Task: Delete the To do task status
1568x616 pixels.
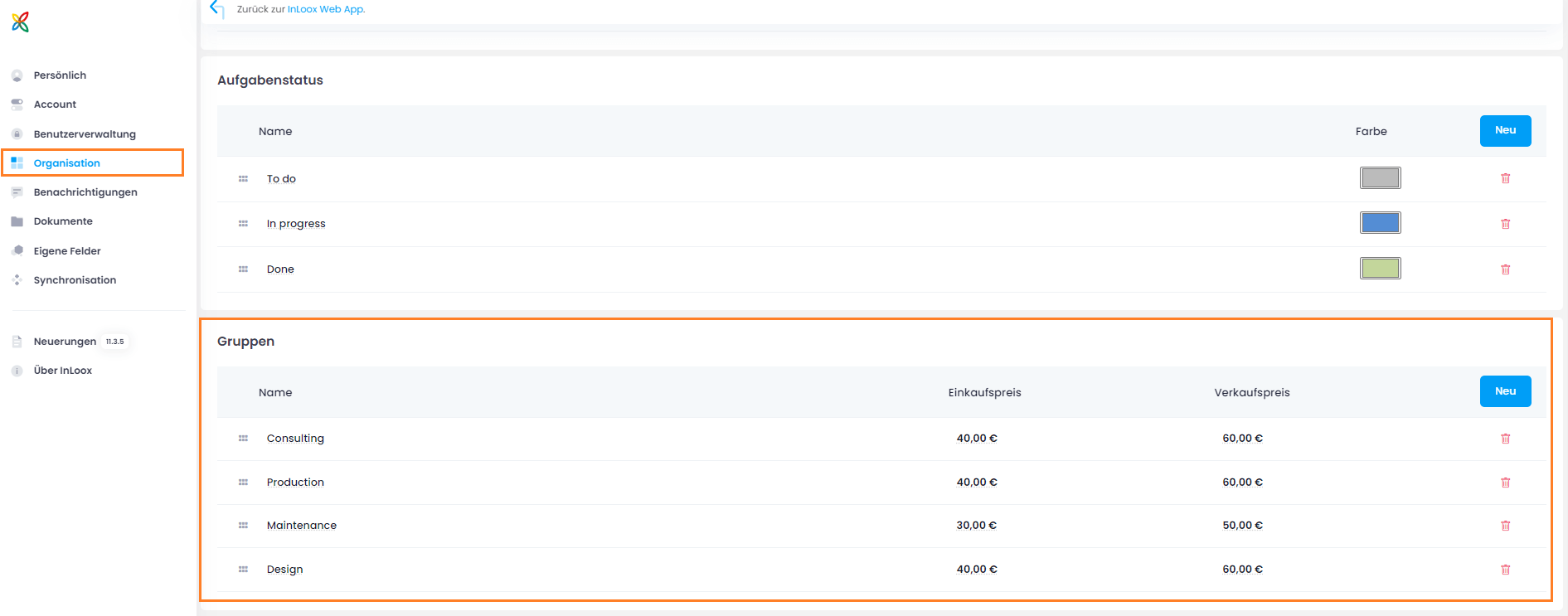Action: pos(1505,179)
